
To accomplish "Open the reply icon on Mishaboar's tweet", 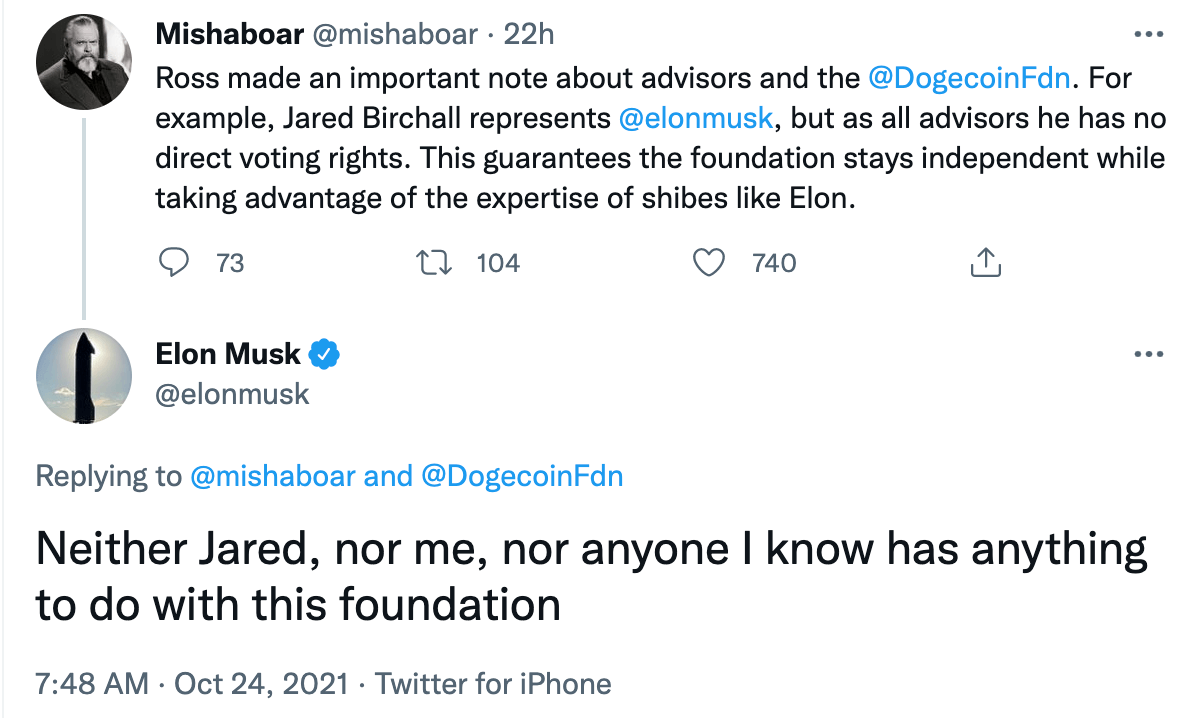I will pos(175,262).
